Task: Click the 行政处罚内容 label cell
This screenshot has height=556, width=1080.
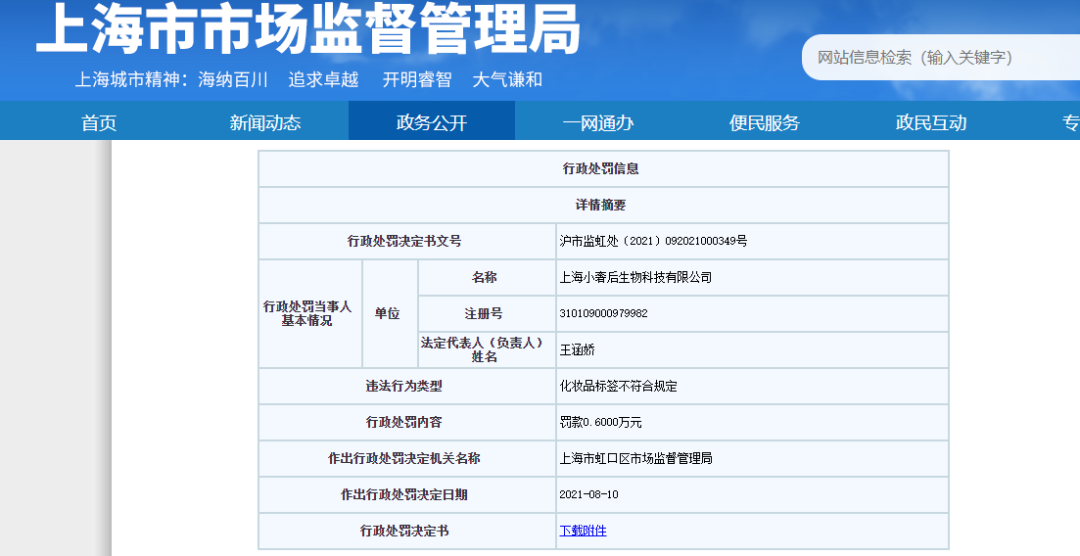Action: click(x=407, y=422)
